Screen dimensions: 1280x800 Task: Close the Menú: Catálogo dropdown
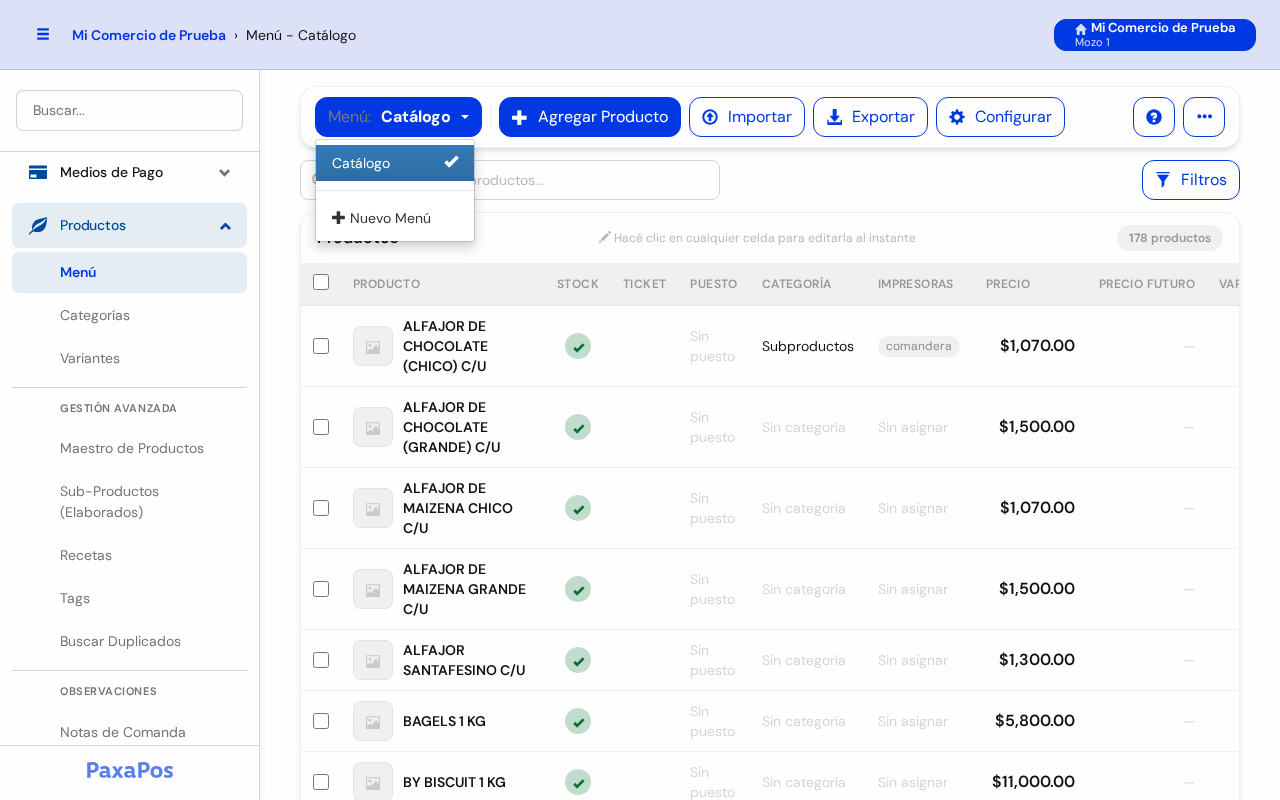pos(398,117)
